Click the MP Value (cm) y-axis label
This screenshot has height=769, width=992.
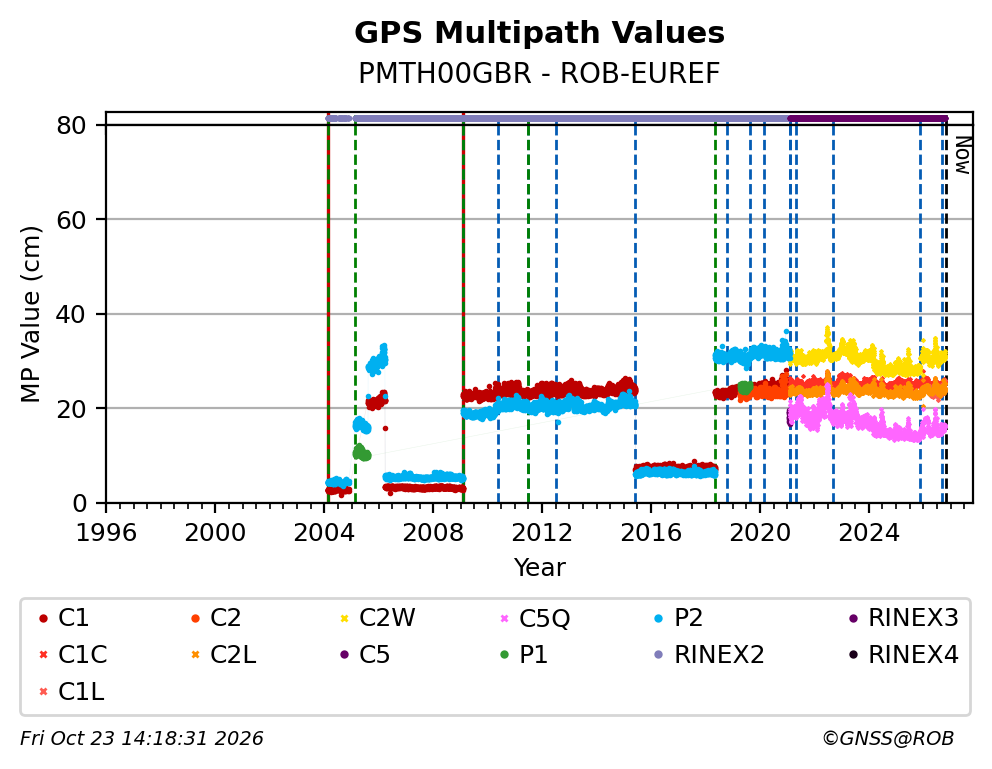(30, 314)
